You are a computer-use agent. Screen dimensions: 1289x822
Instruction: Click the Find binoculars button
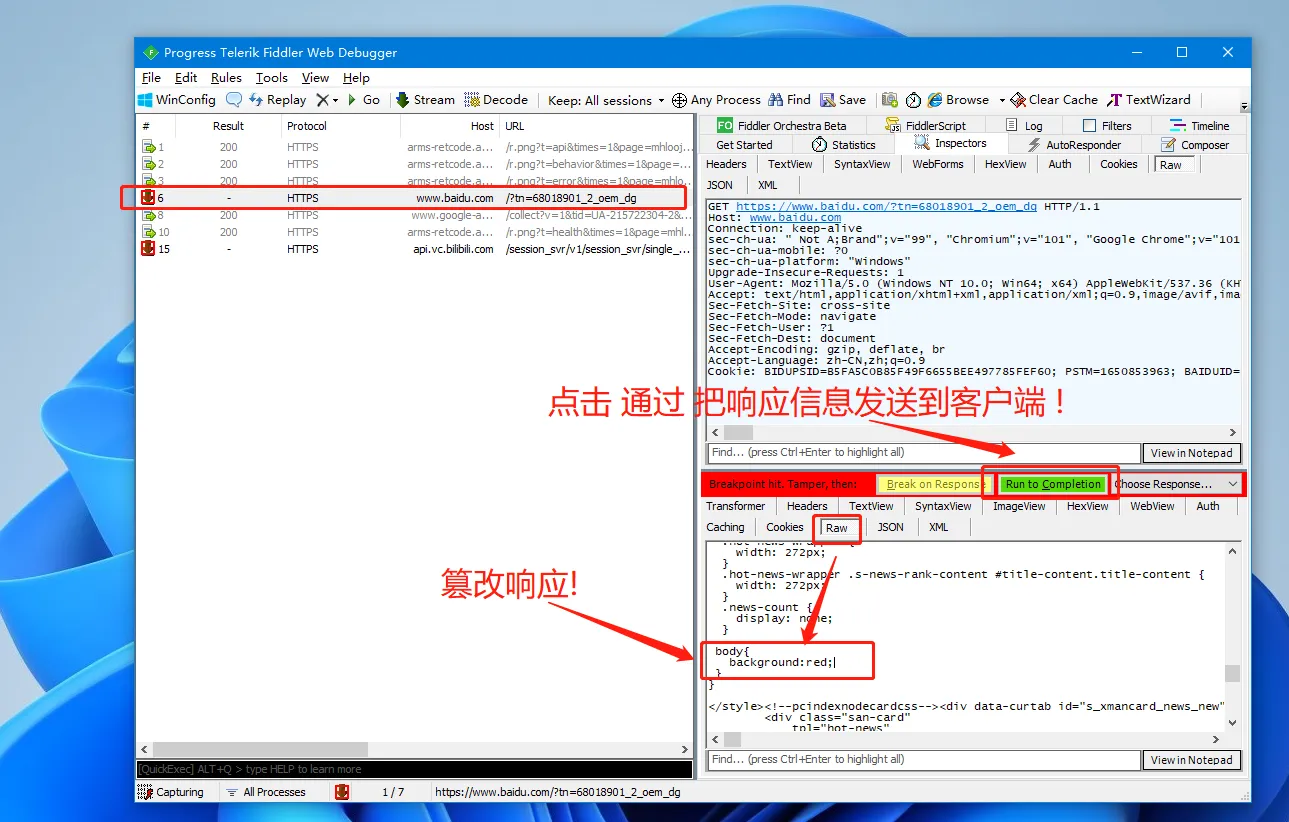(790, 100)
